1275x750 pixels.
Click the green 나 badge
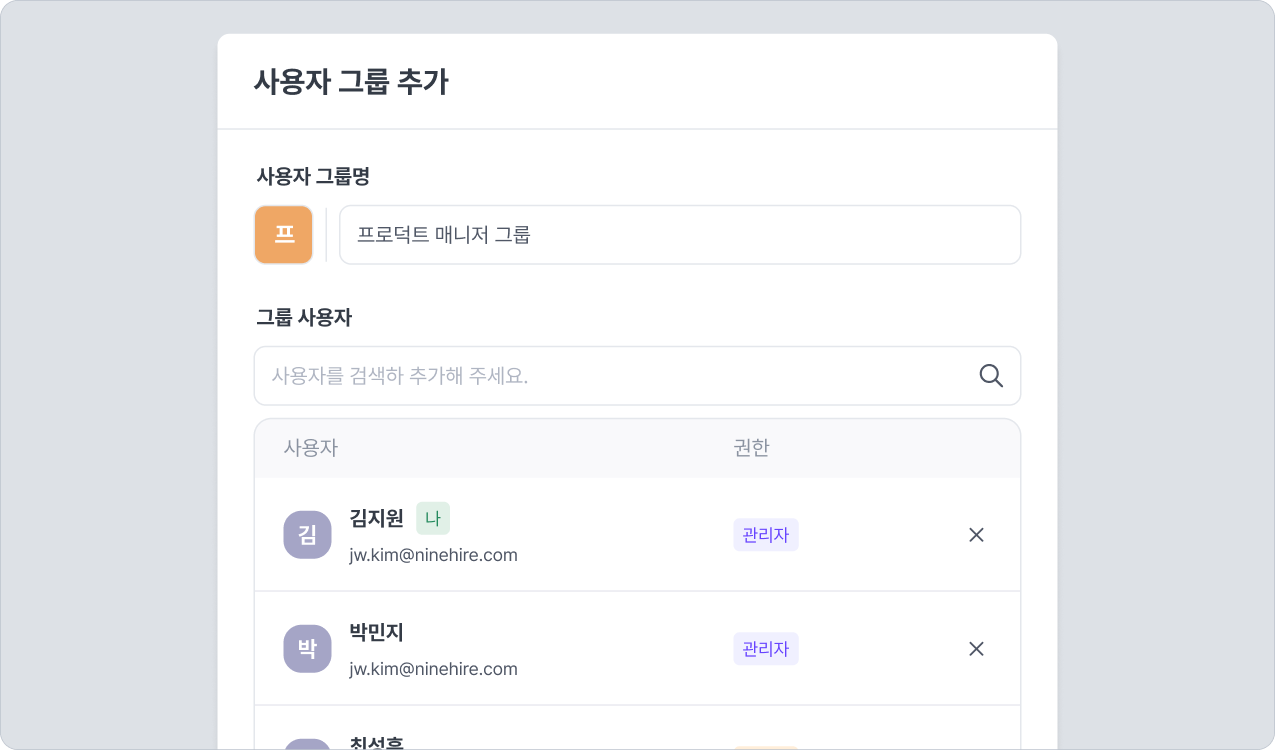(432, 518)
